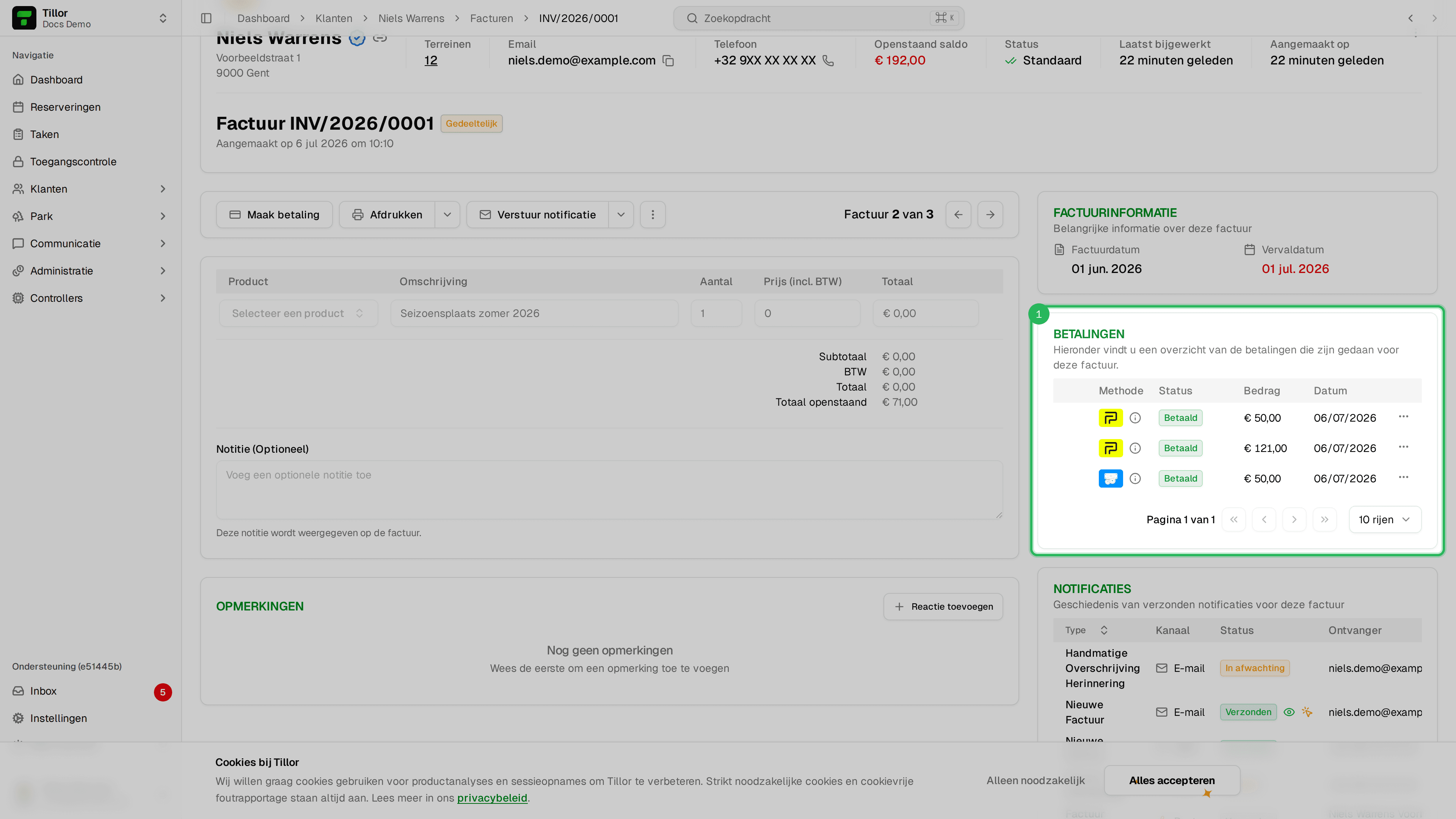Viewport: 1456px width, 819px height.
Task: Open the Terreinen count link 12
Action: click(431, 61)
